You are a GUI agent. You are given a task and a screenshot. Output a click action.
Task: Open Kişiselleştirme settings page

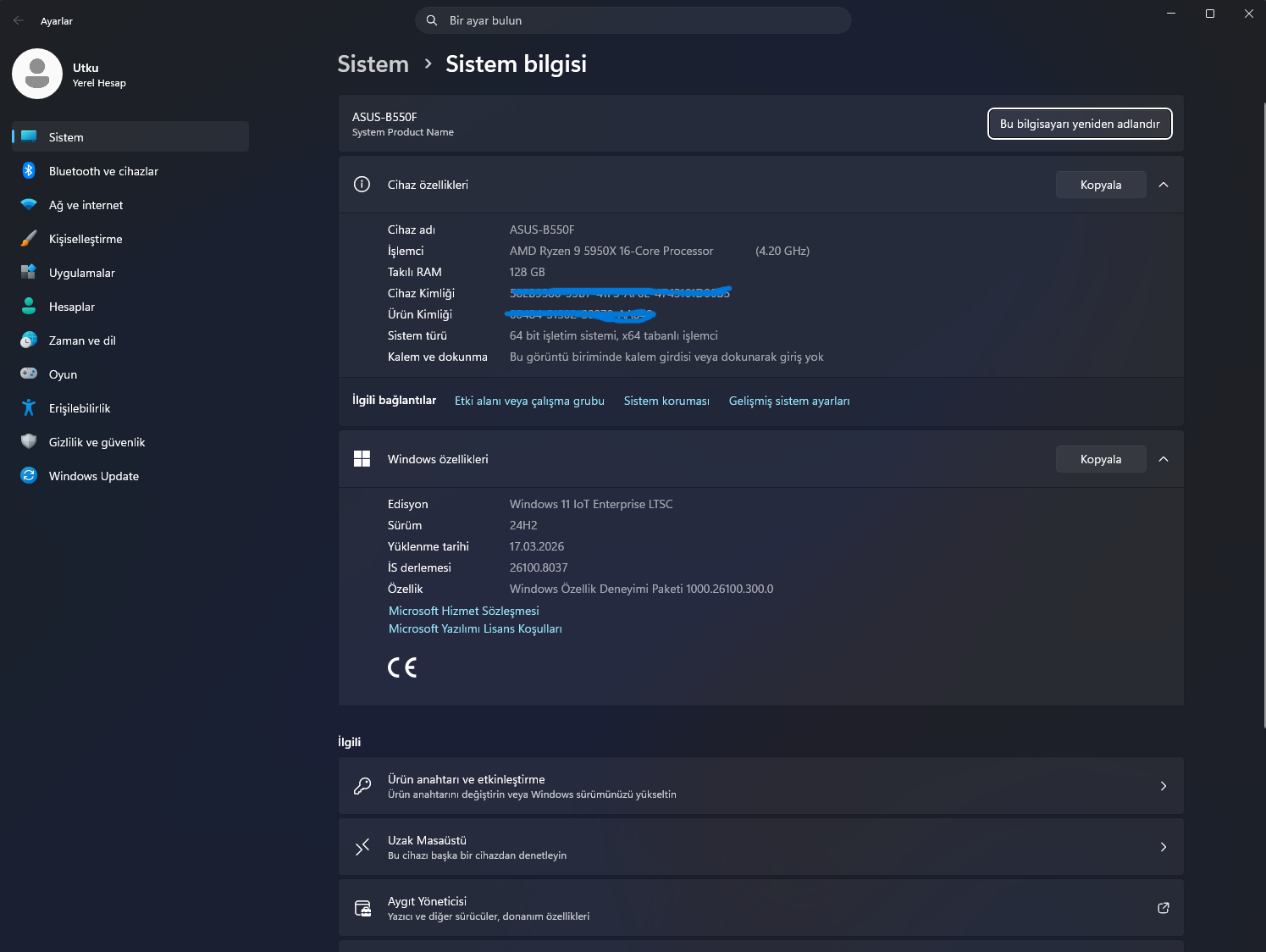pos(130,238)
